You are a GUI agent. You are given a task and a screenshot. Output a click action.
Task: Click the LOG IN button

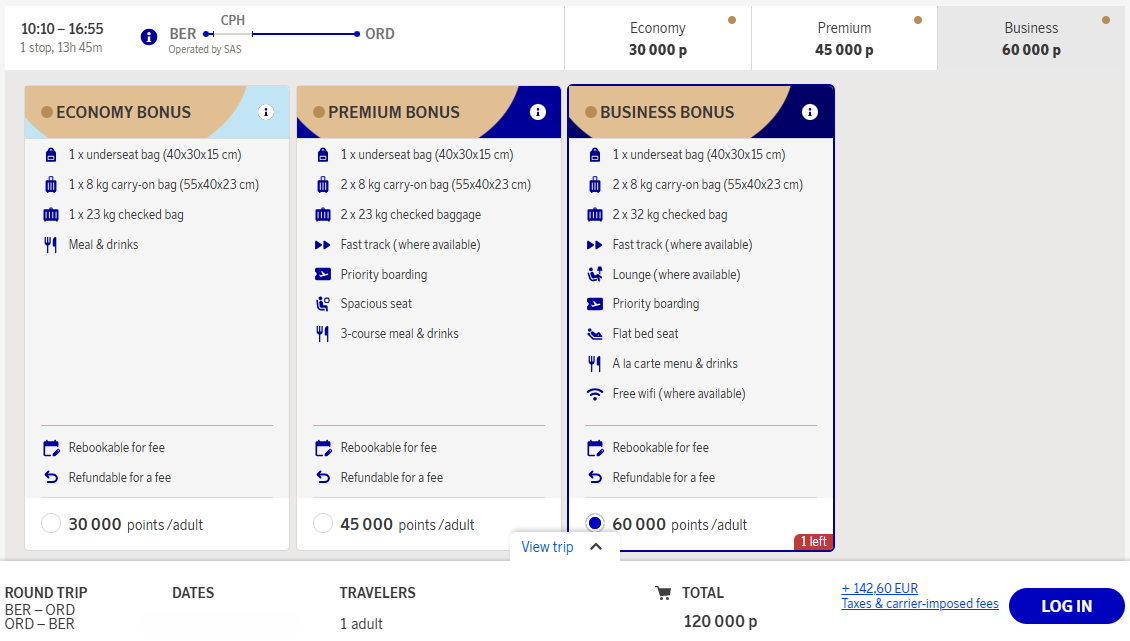pos(1066,606)
